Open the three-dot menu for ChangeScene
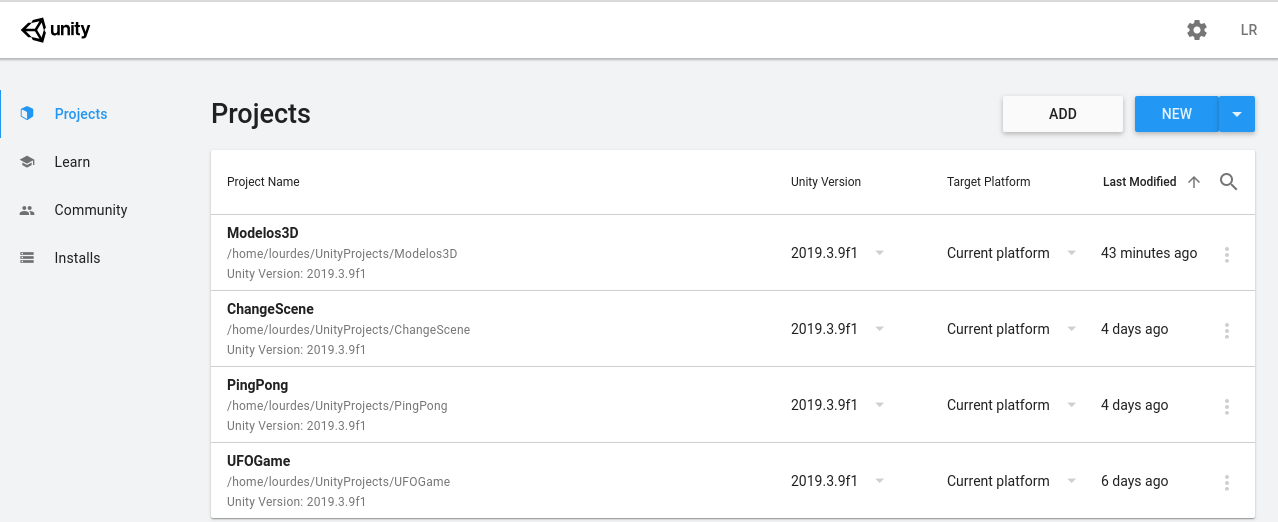1278x522 pixels. click(x=1227, y=330)
